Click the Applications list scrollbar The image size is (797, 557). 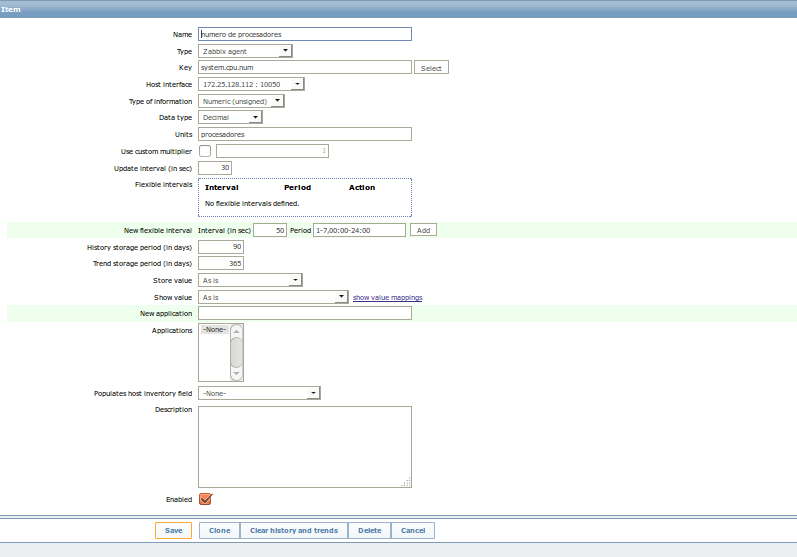click(236, 352)
